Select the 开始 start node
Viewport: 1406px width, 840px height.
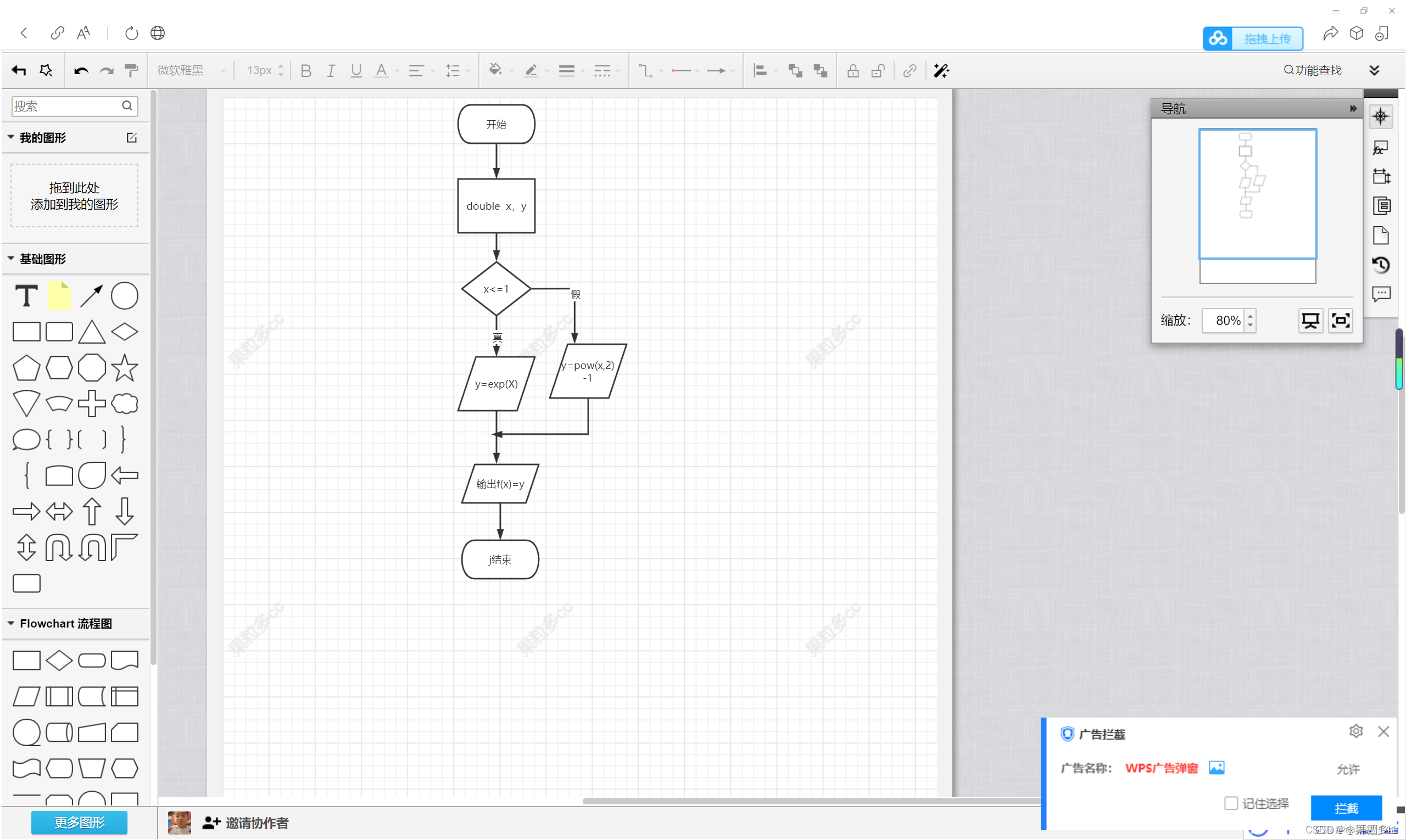point(496,124)
